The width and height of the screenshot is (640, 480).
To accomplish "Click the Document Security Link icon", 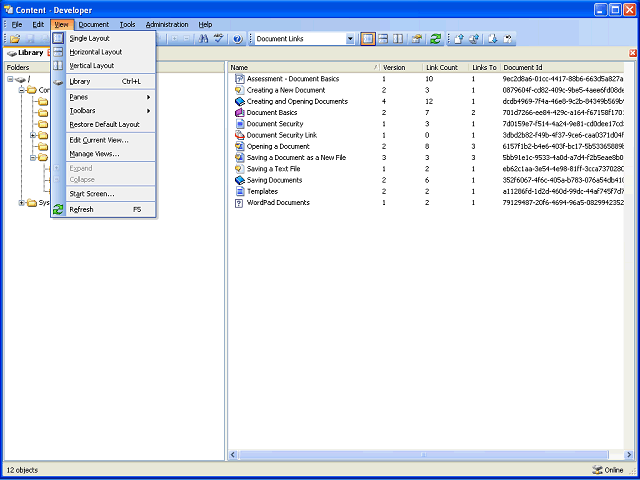I will [239, 135].
